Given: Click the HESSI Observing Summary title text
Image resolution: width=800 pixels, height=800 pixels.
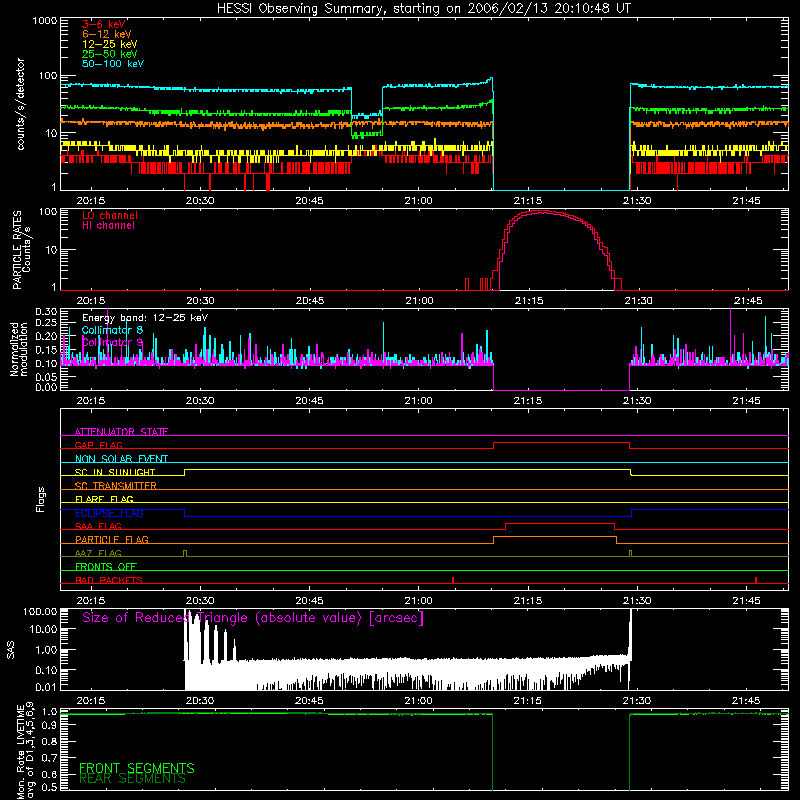Looking at the screenshot, I should tap(423, 9).
